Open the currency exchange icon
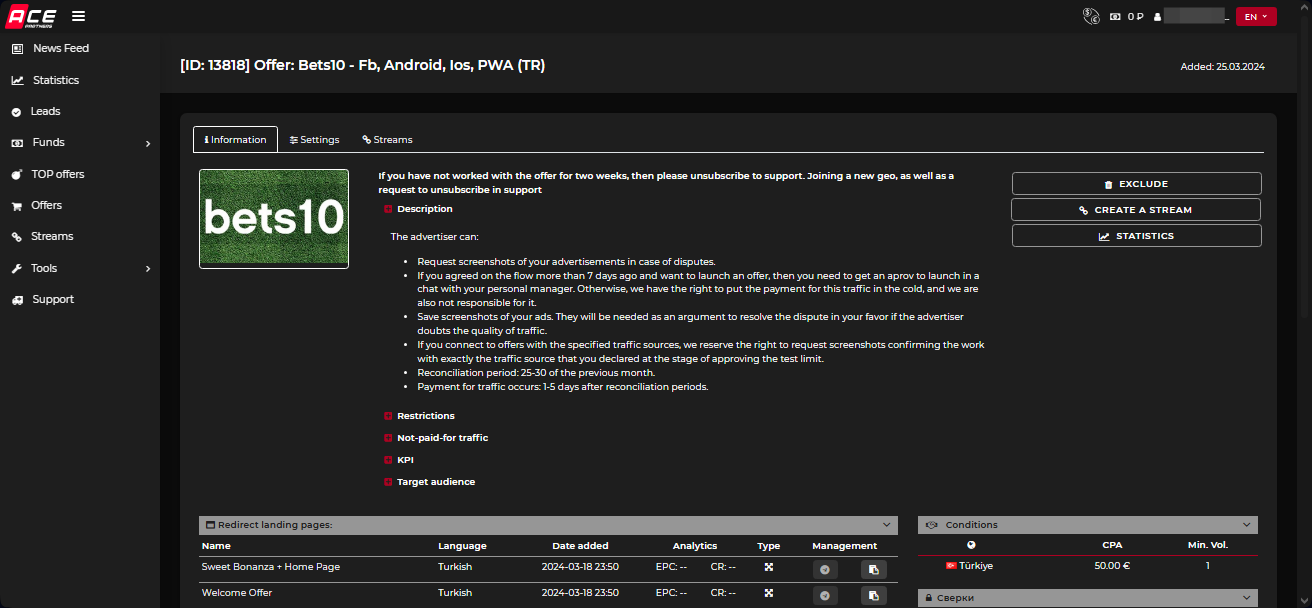This screenshot has width=1312, height=608. click(x=1091, y=16)
